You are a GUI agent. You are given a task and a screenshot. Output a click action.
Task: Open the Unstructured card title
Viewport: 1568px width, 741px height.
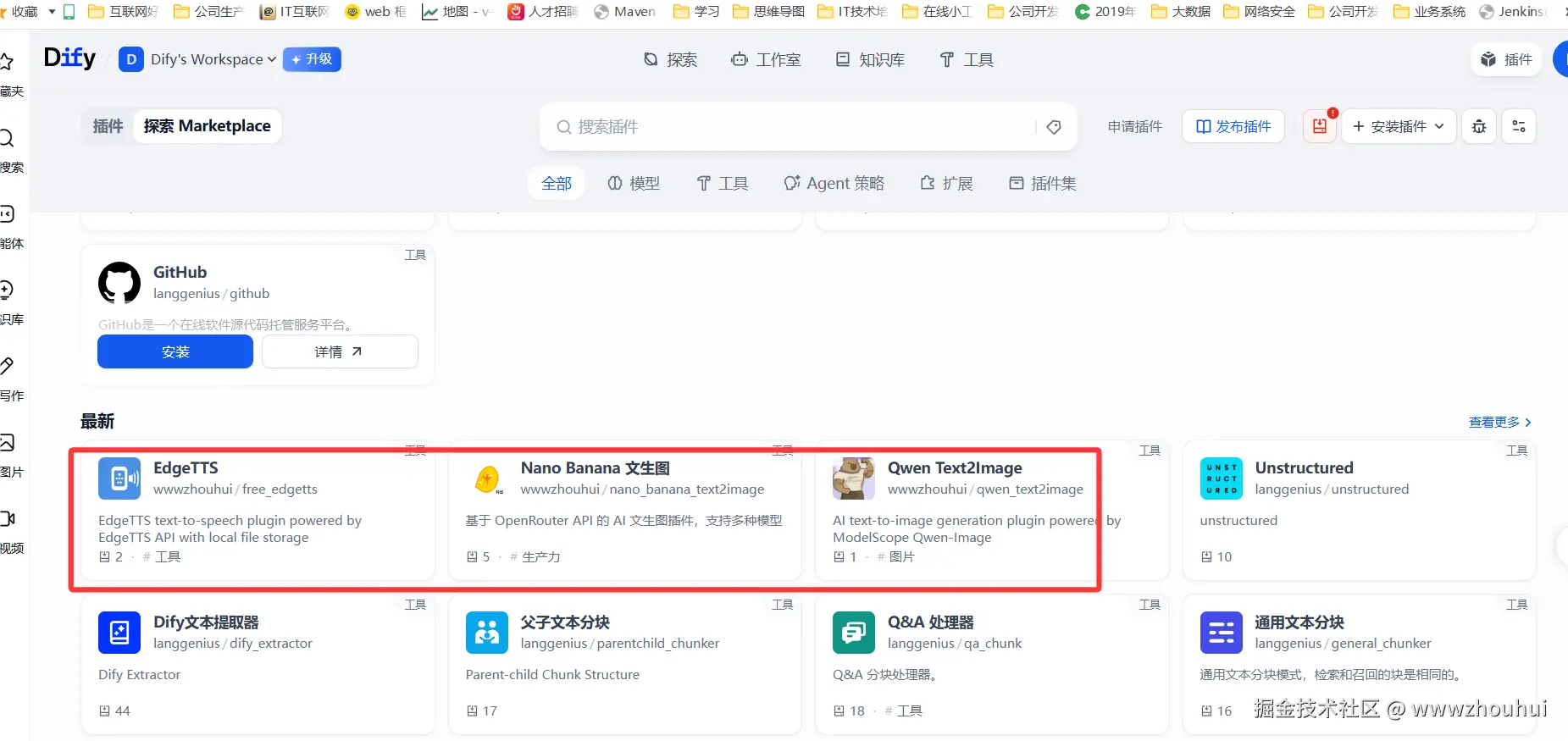[x=1304, y=468]
